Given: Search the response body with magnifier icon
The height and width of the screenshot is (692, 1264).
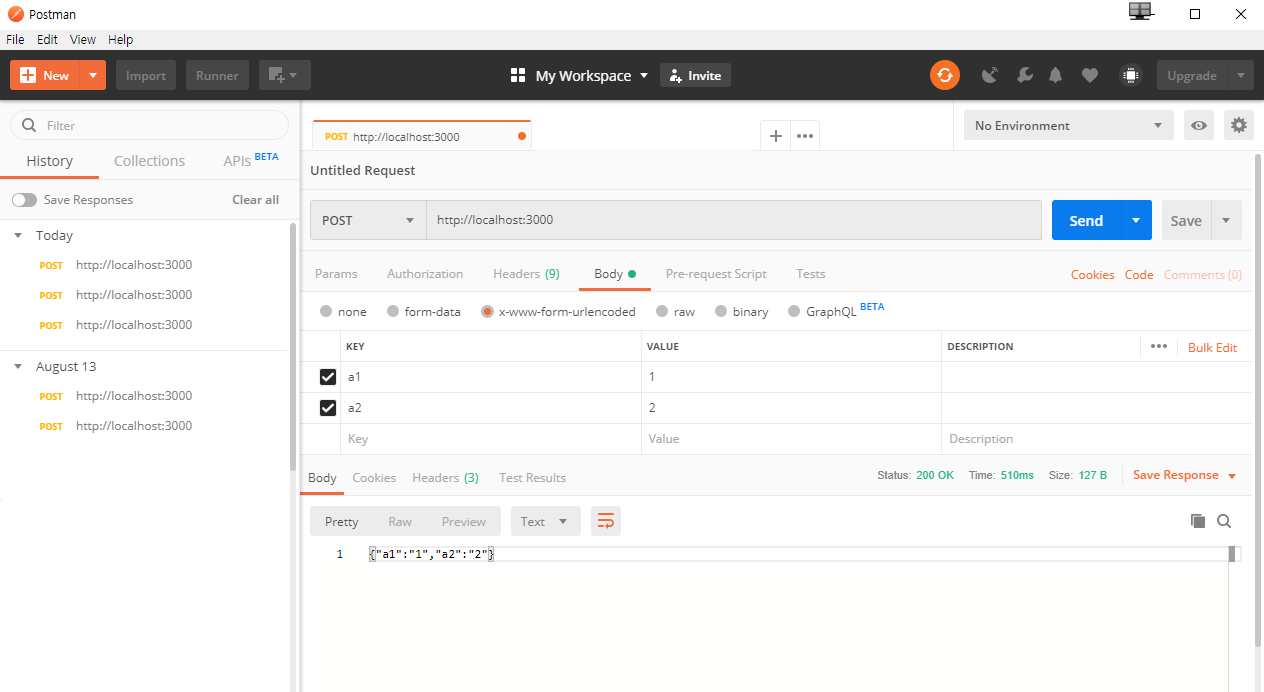Looking at the screenshot, I should tap(1224, 521).
